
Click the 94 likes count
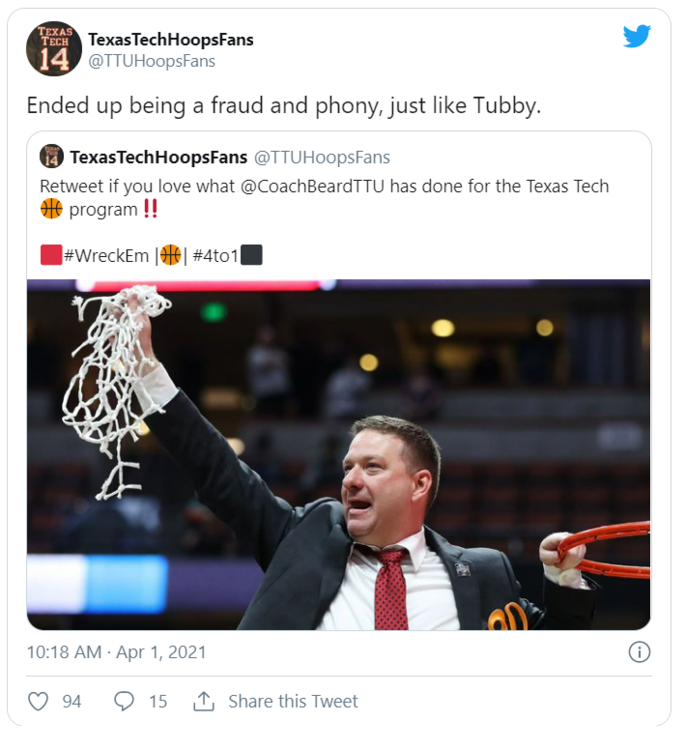tap(72, 701)
